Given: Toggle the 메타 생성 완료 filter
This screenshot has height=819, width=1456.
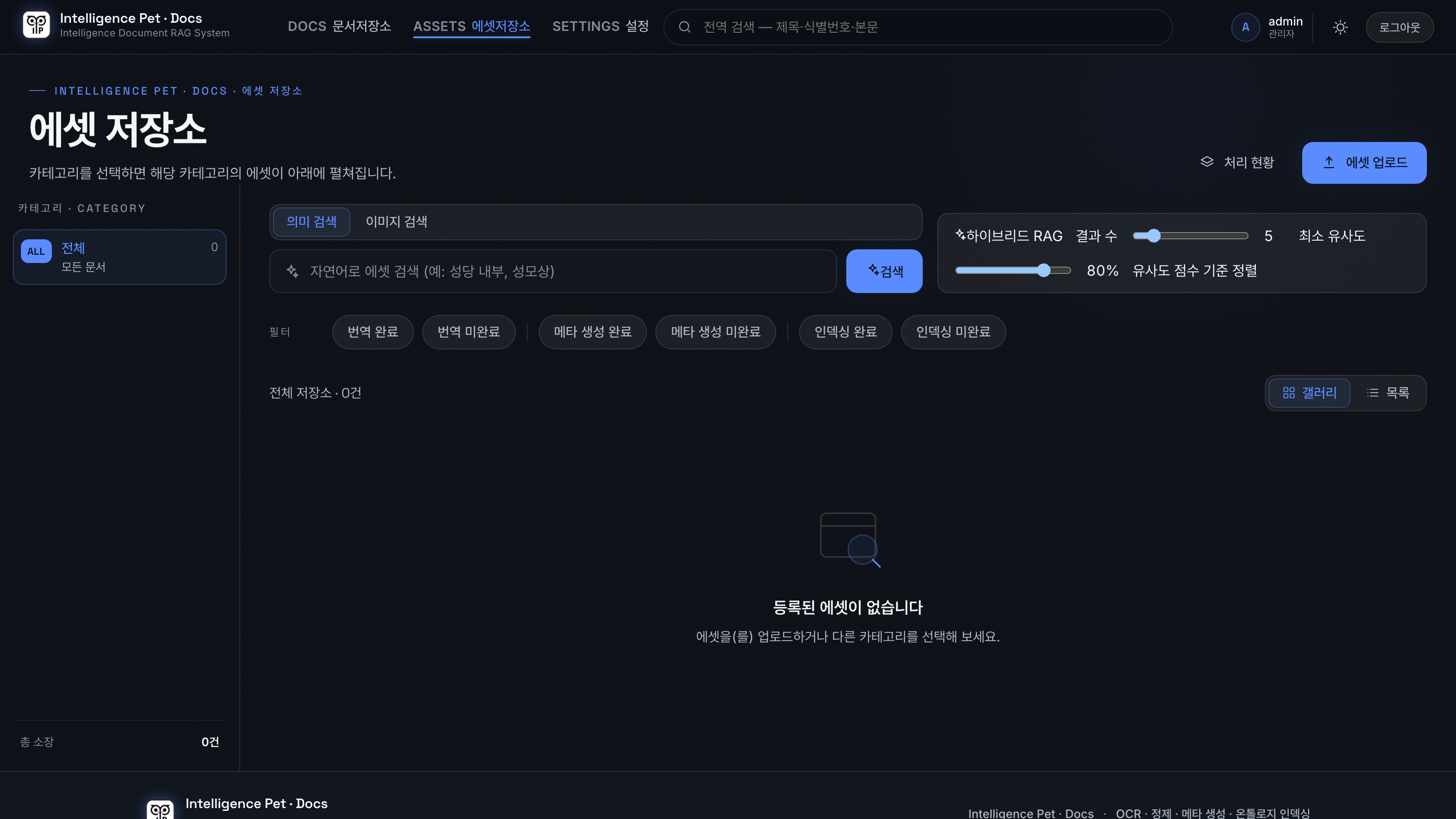Looking at the screenshot, I should click(x=592, y=332).
